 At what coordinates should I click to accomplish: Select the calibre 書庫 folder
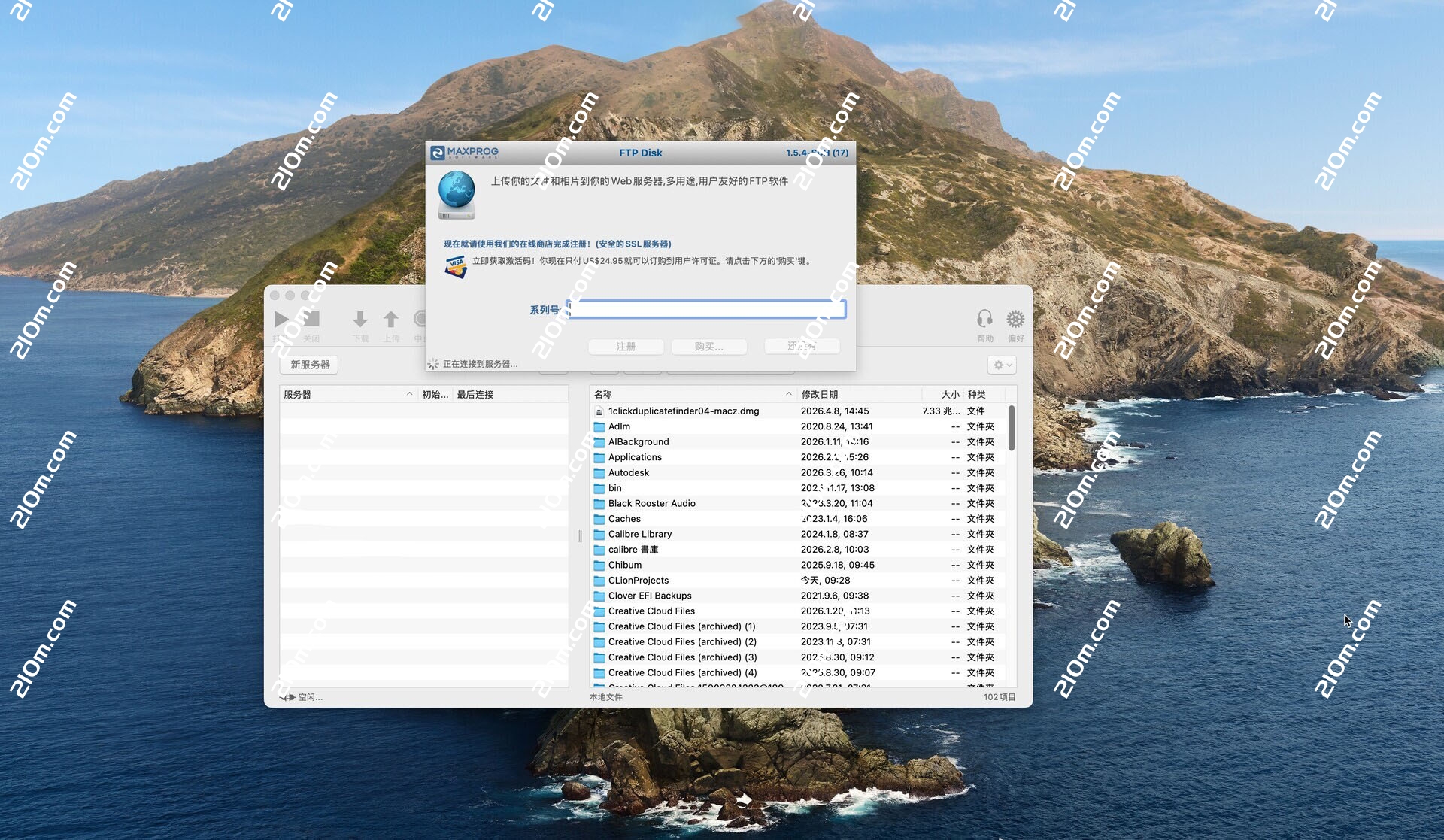click(x=799, y=550)
